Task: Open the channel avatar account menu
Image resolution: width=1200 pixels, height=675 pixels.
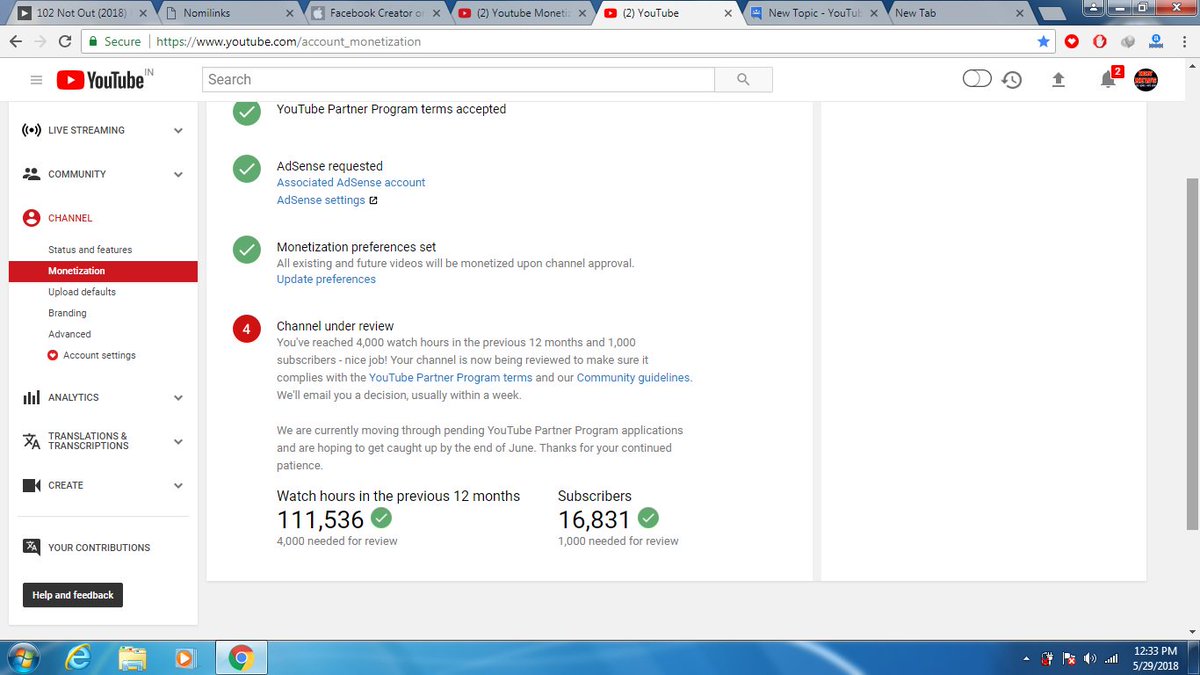Action: point(1146,80)
